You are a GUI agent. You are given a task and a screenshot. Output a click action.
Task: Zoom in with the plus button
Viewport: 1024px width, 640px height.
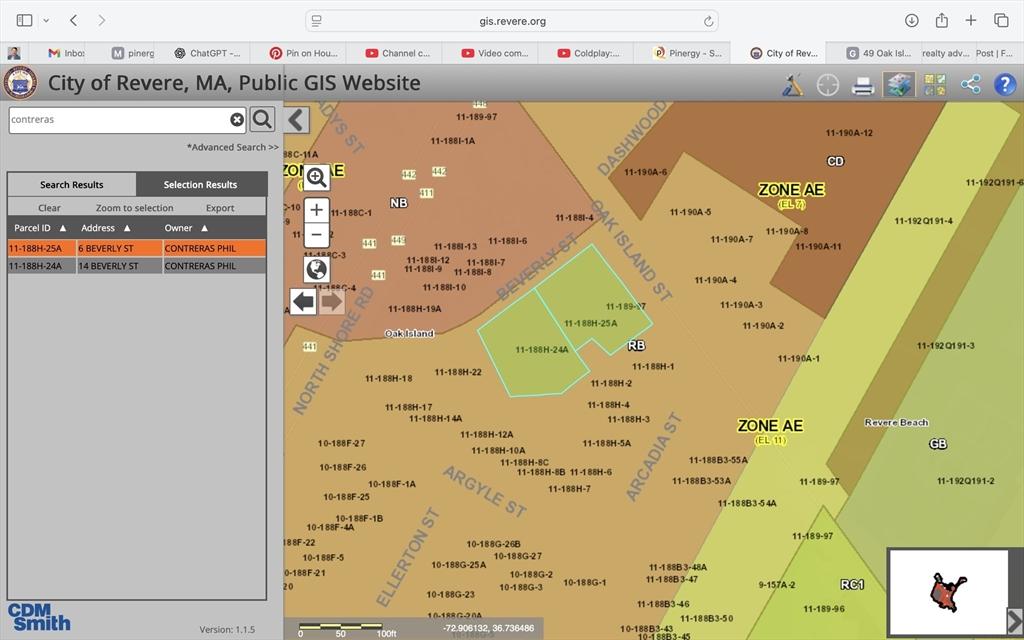(x=317, y=210)
